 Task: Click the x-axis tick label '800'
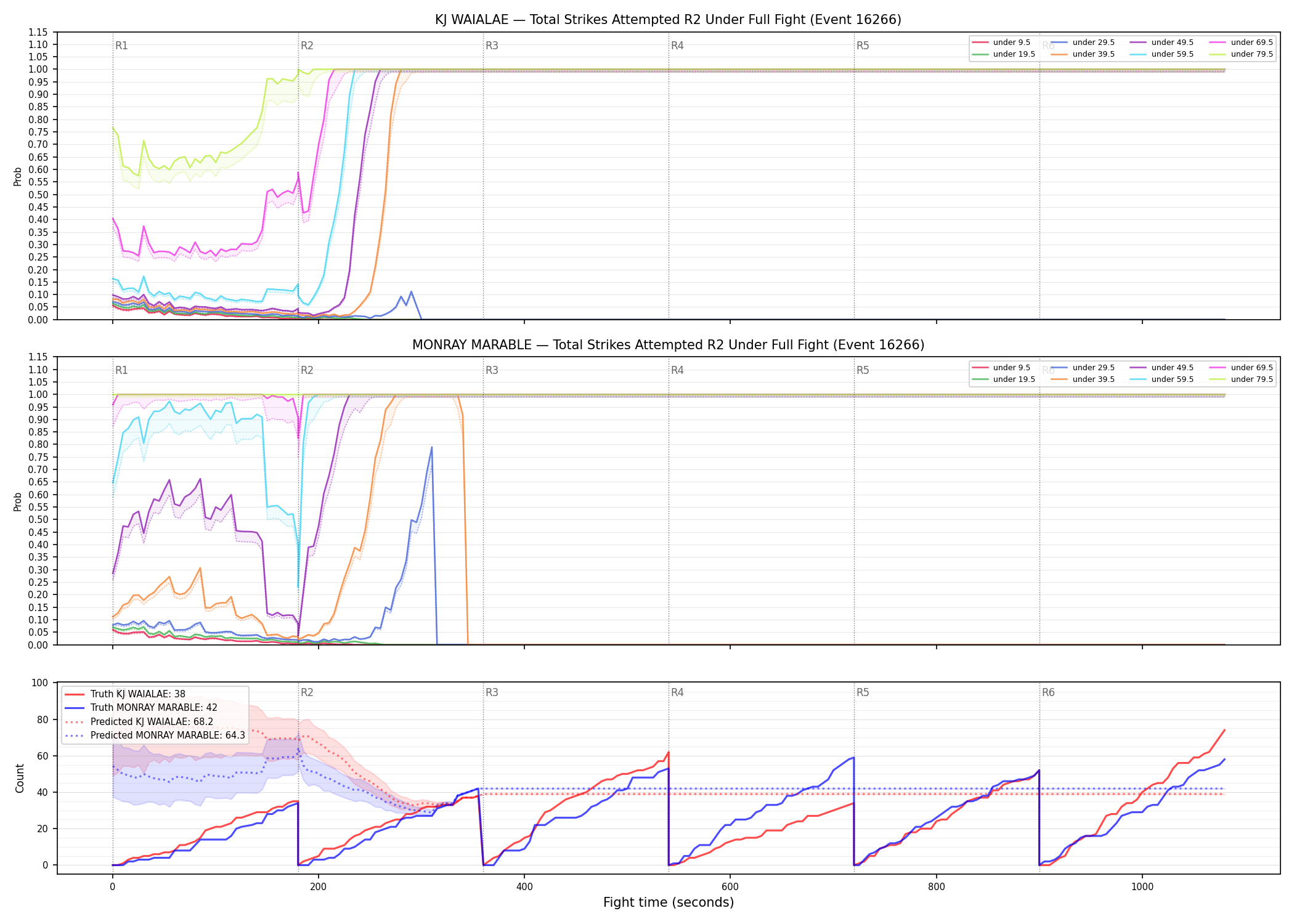pyautogui.click(x=936, y=887)
